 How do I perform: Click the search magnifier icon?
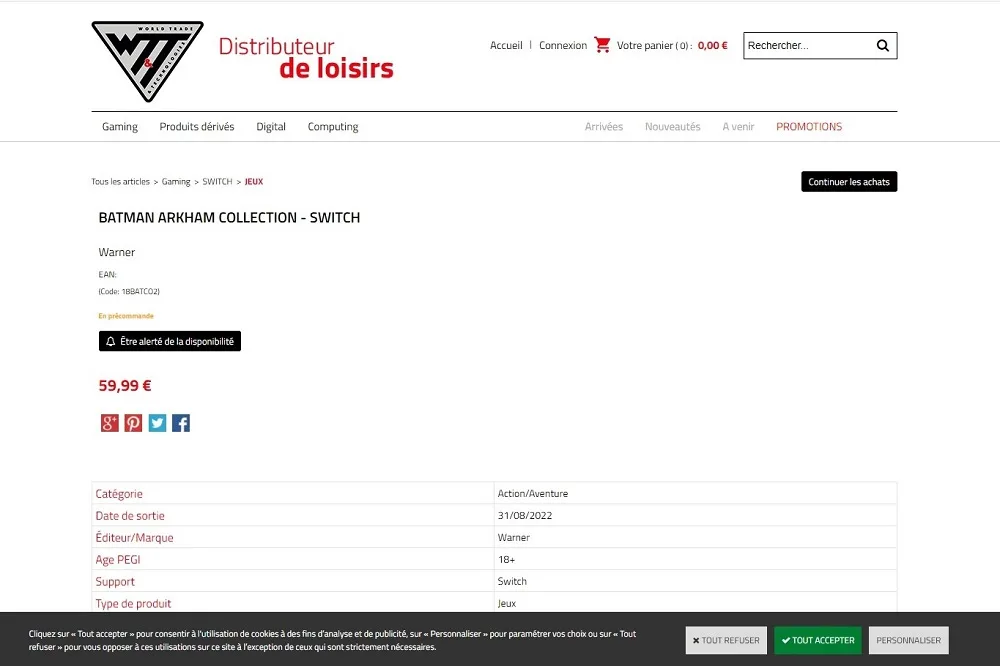tap(883, 45)
